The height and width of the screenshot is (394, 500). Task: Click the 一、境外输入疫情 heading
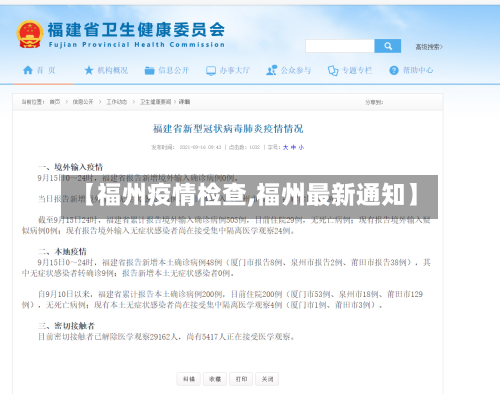pos(70,167)
